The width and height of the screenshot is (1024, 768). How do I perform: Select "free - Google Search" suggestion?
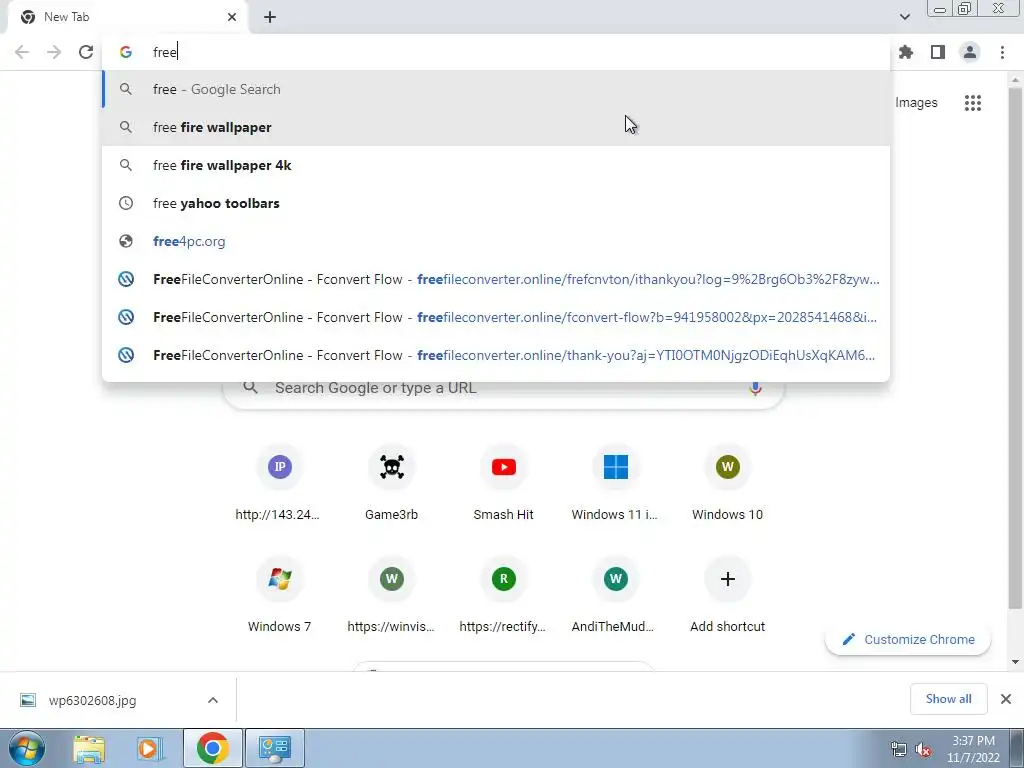pos(496,89)
